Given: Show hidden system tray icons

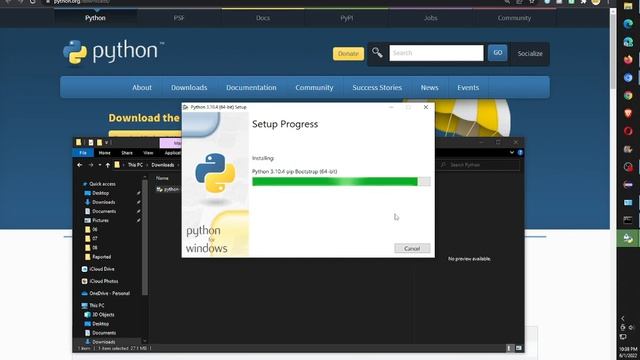Looking at the screenshot, I should coord(623,318).
